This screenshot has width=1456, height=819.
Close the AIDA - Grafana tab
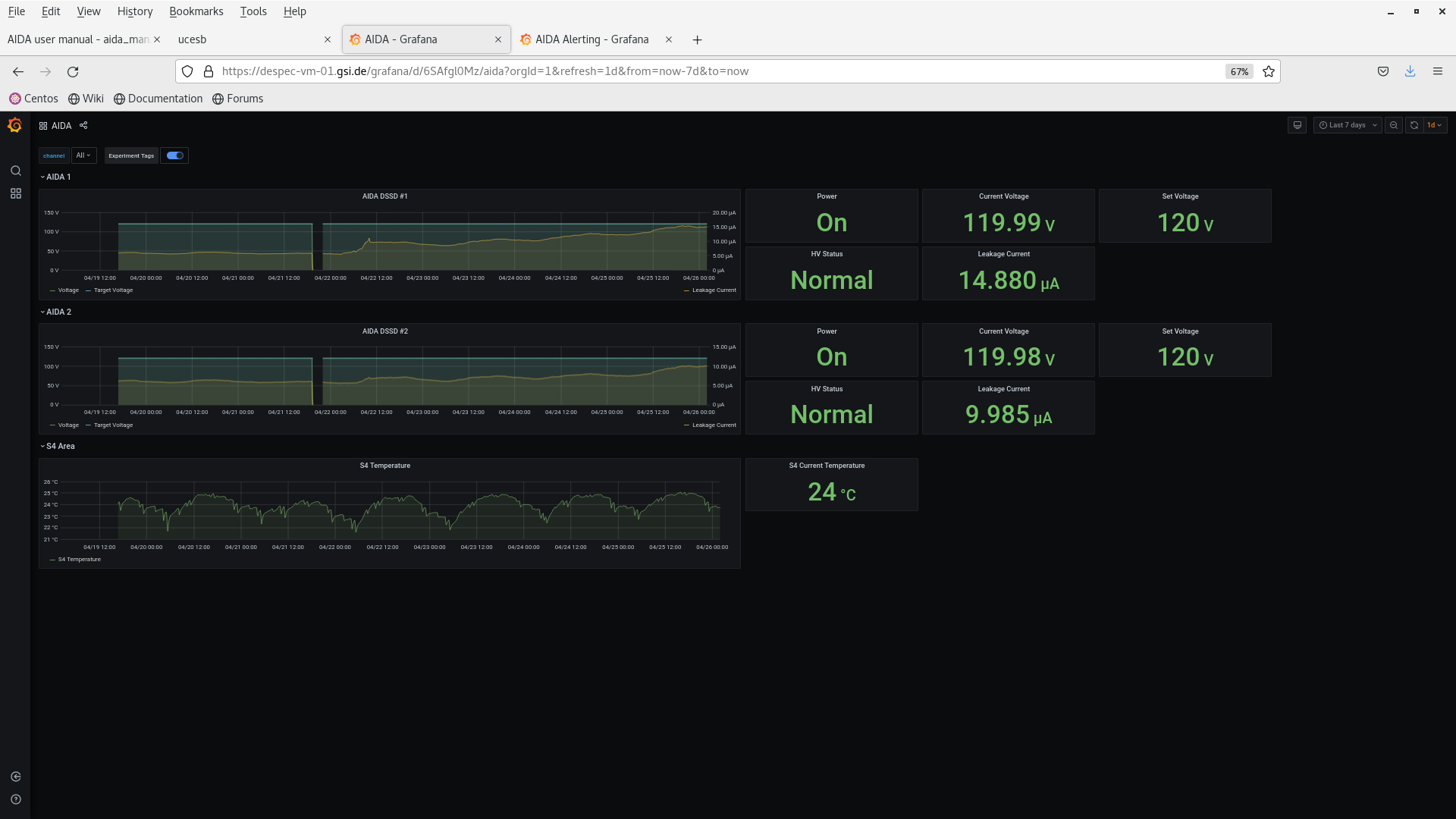click(498, 39)
